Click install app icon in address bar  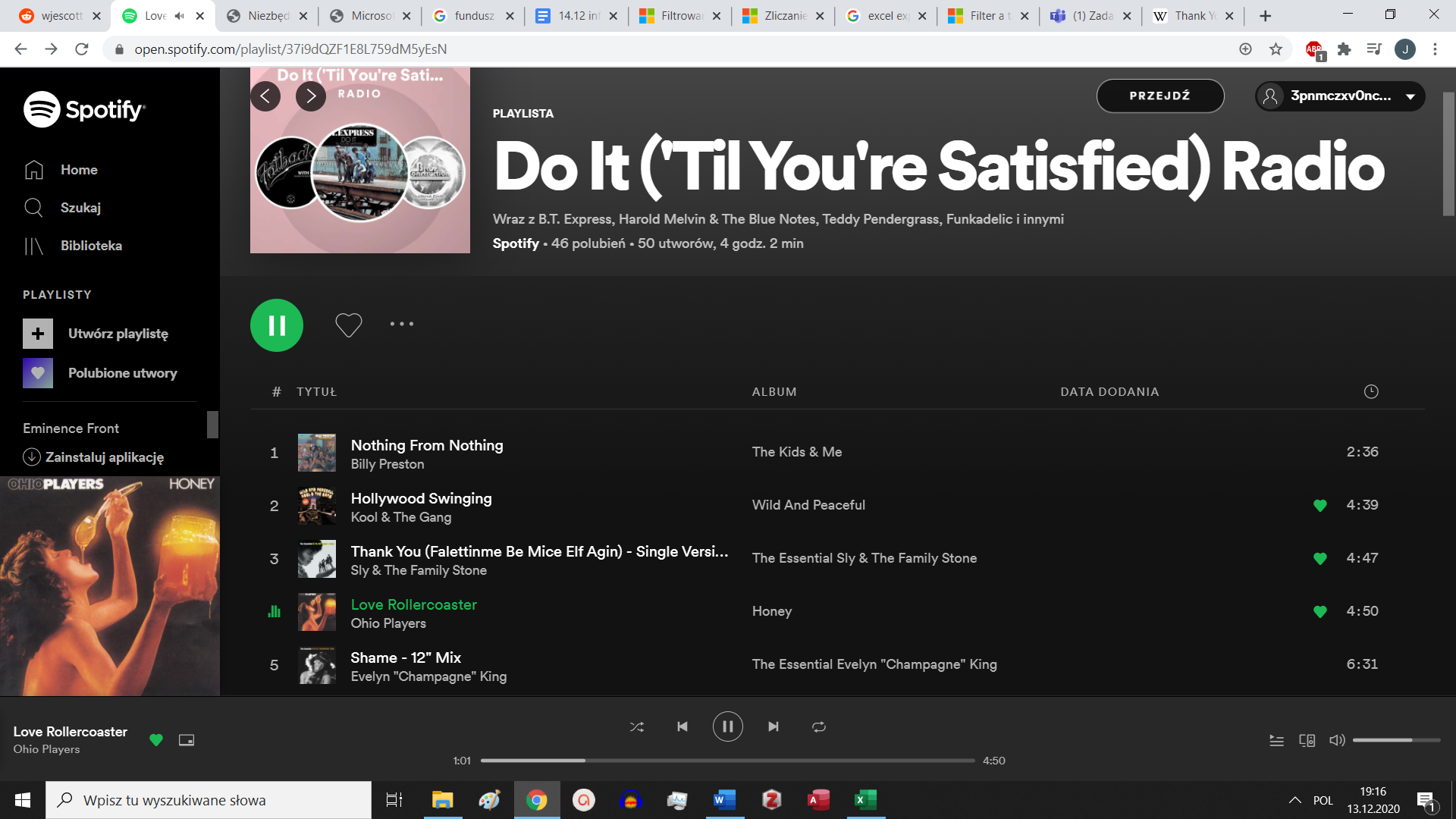(1245, 49)
